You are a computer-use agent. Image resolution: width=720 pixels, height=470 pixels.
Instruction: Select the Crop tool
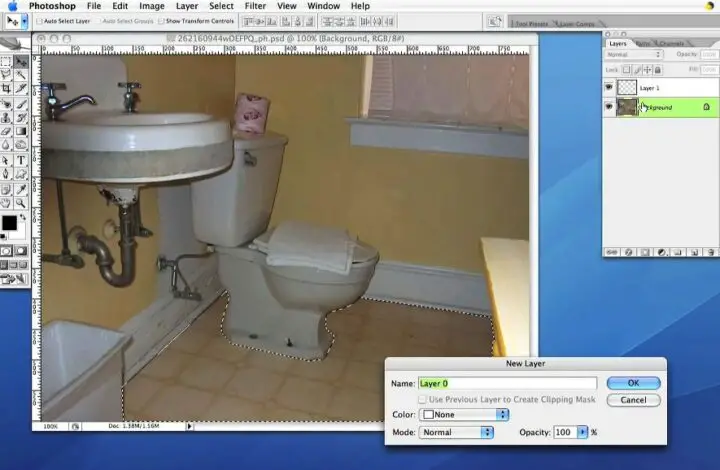click(7, 89)
